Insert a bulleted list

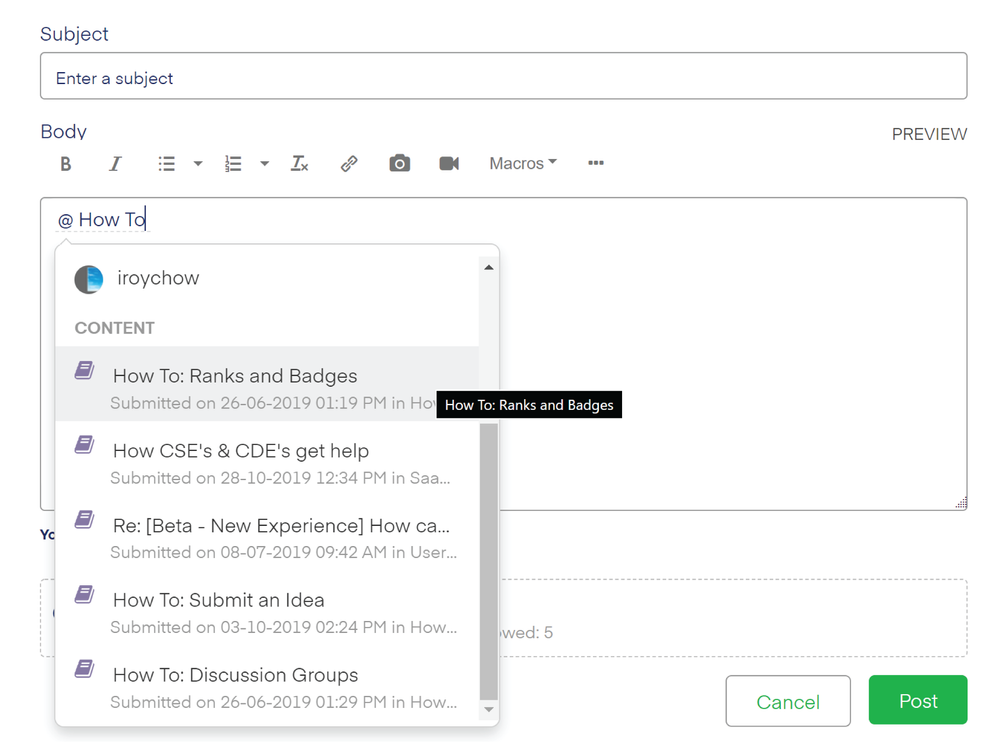(166, 164)
